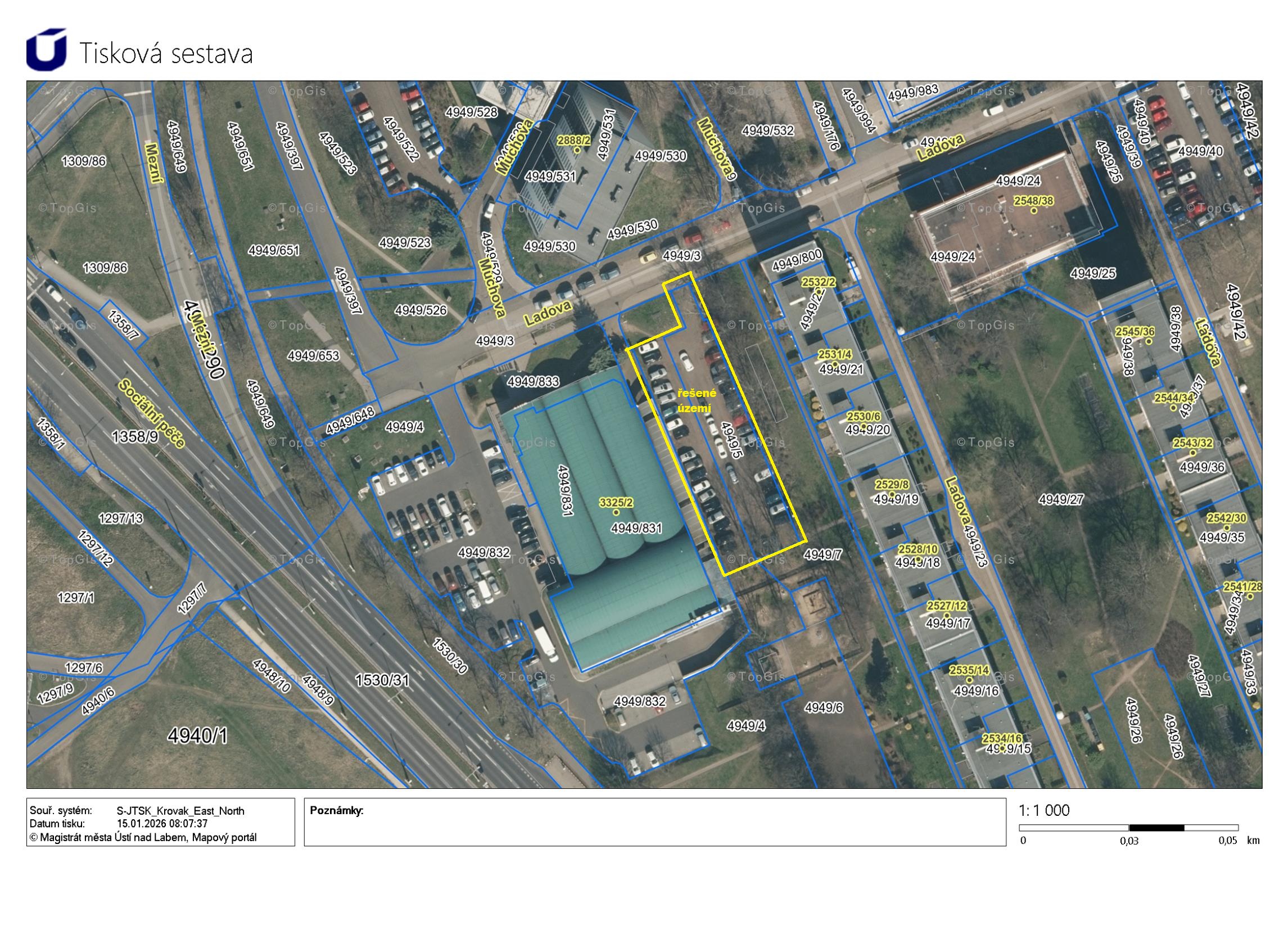Click the marker dot under label 2545/36
This screenshot has width=1288, height=930.
tap(1149, 341)
